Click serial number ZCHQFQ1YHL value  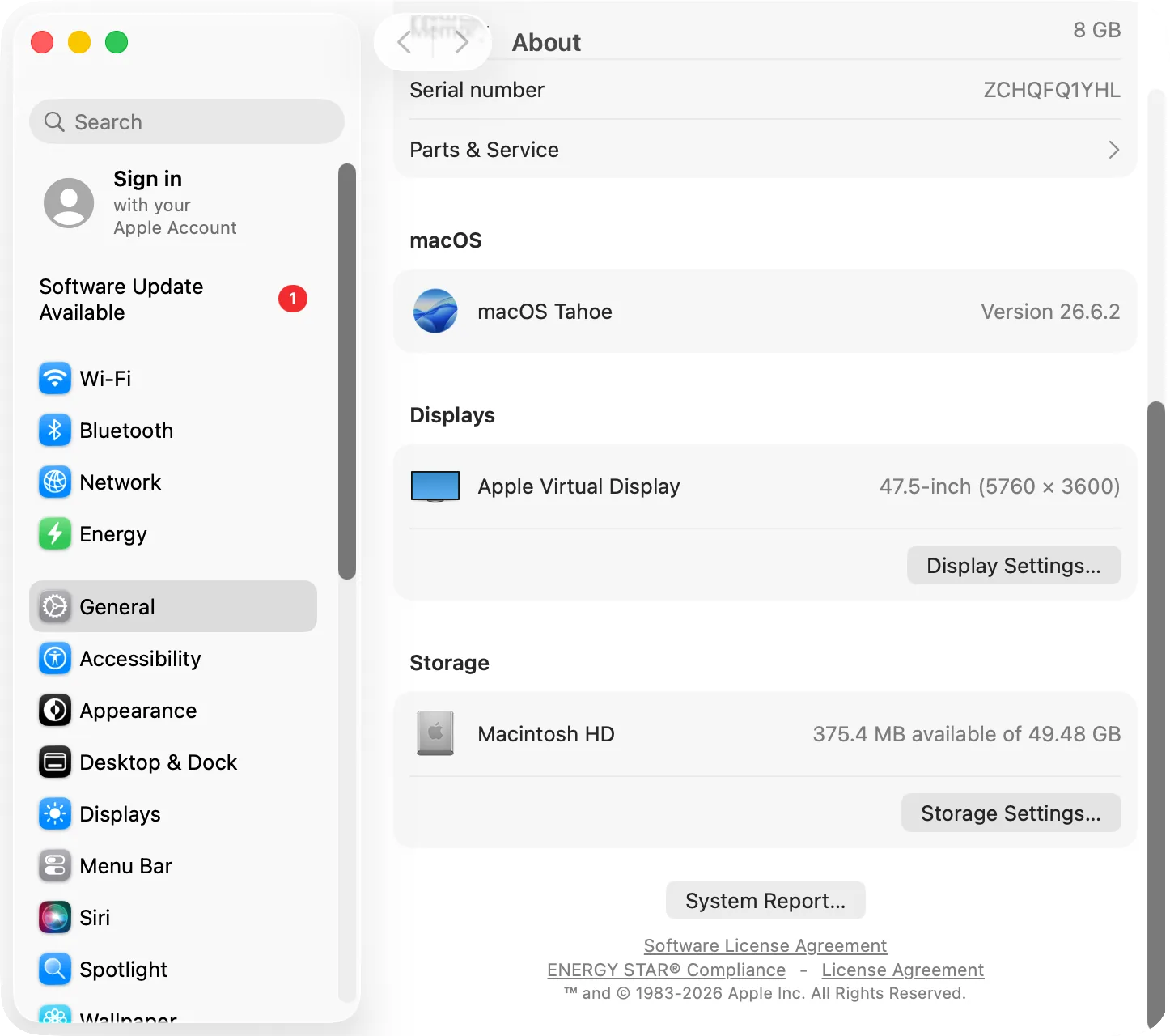(x=1052, y=90)
